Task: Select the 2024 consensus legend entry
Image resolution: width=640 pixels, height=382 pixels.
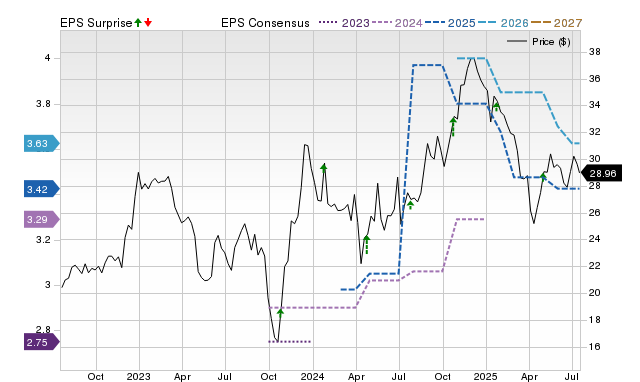Action: pyautogui.click(x=397, y=23)
